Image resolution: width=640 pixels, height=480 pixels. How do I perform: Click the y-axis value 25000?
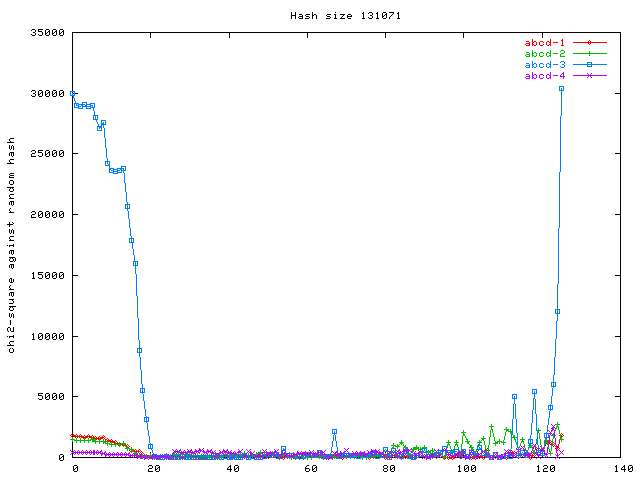tap(47, 153)
